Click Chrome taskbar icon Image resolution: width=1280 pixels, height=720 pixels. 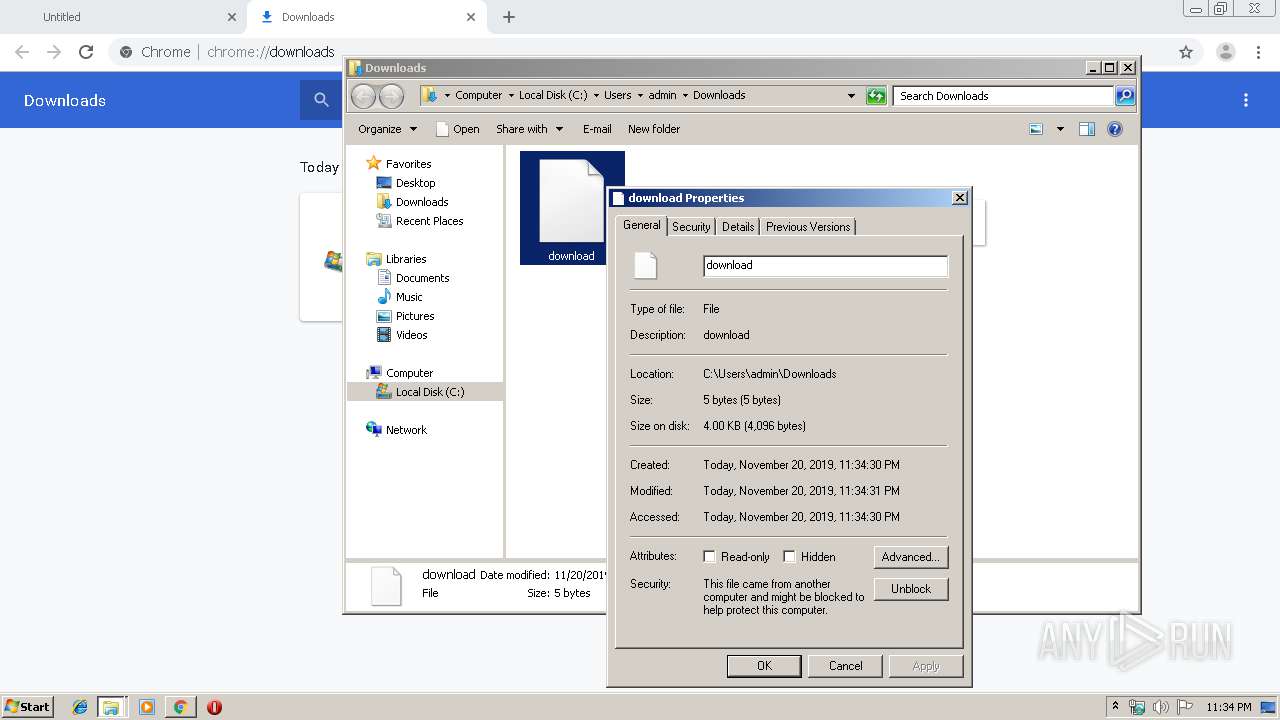click(x=180, y=707)
